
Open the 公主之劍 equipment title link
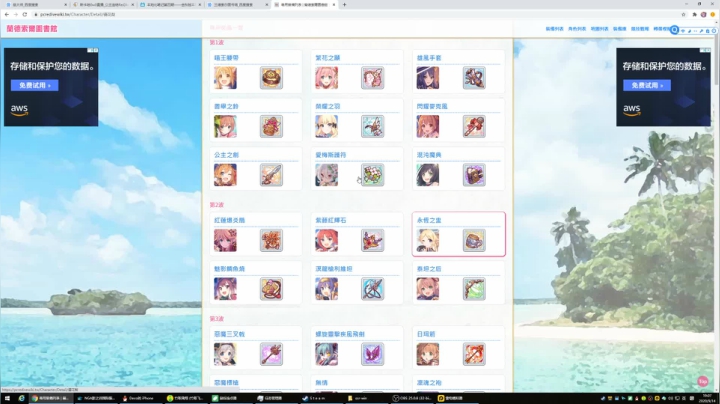pos(226,155)
